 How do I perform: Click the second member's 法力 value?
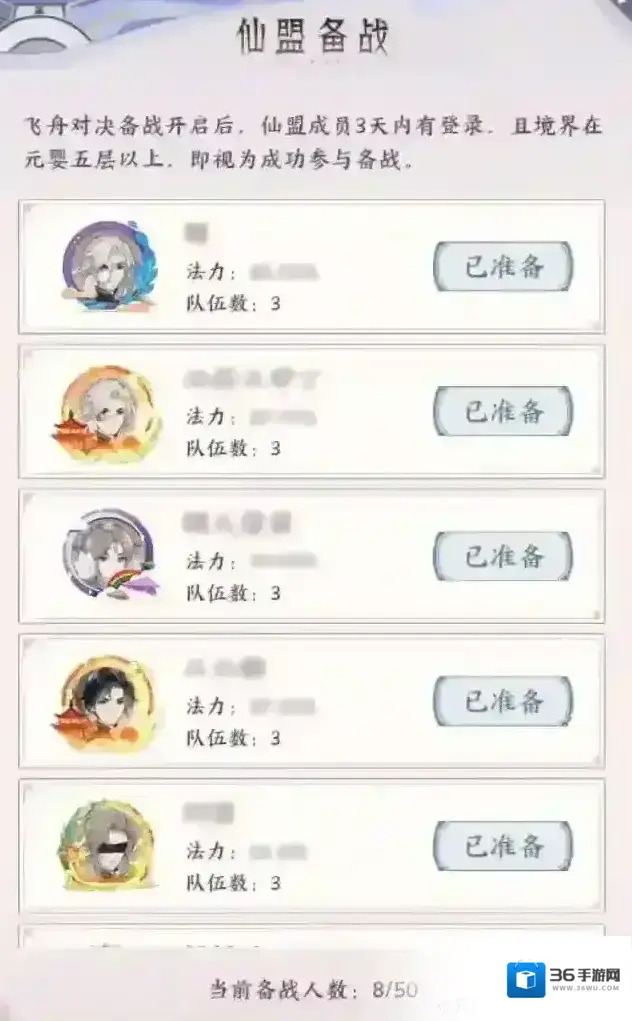pos(284,417)
